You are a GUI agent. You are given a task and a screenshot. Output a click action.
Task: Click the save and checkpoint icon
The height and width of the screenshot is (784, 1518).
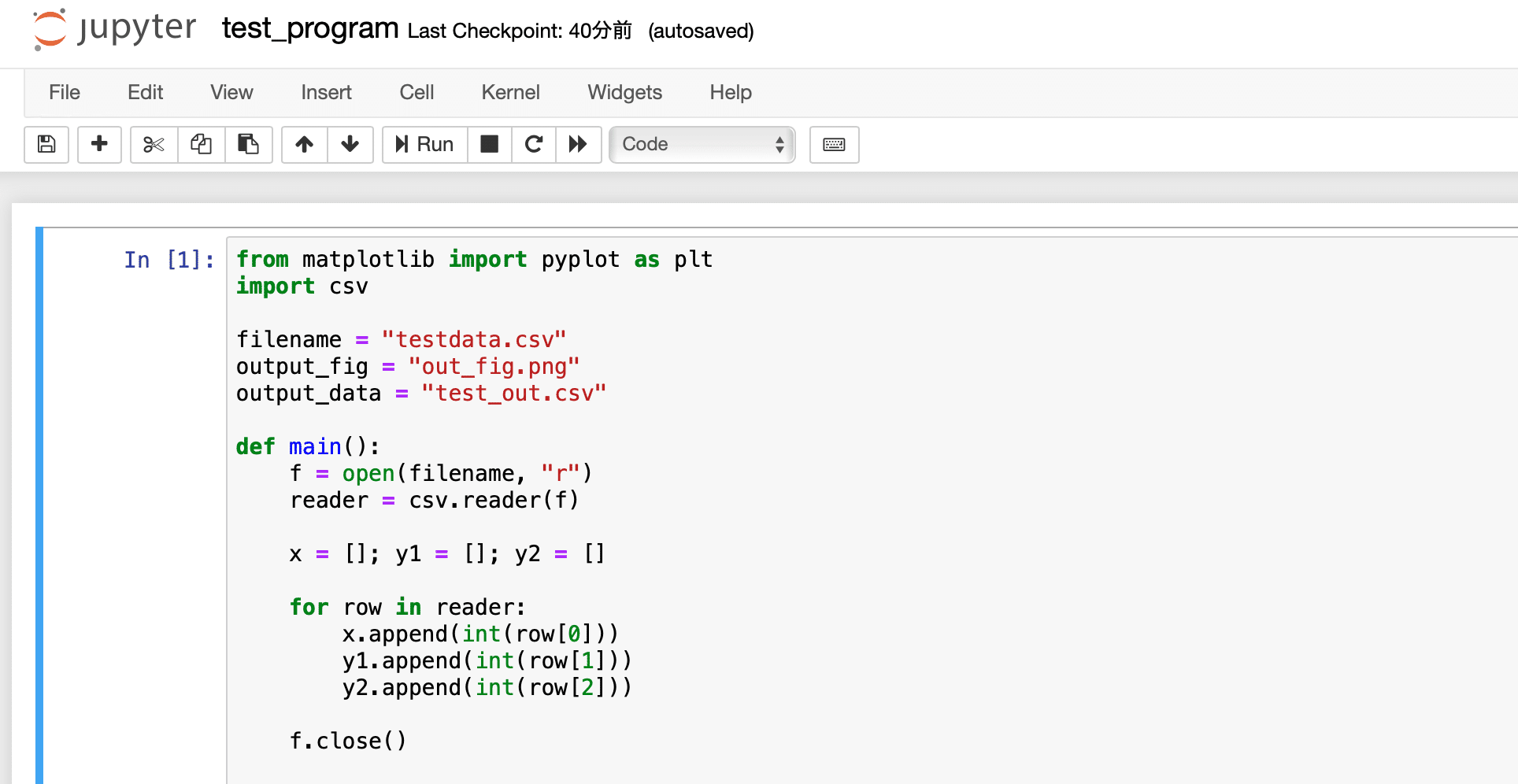[x=46, y=144]
